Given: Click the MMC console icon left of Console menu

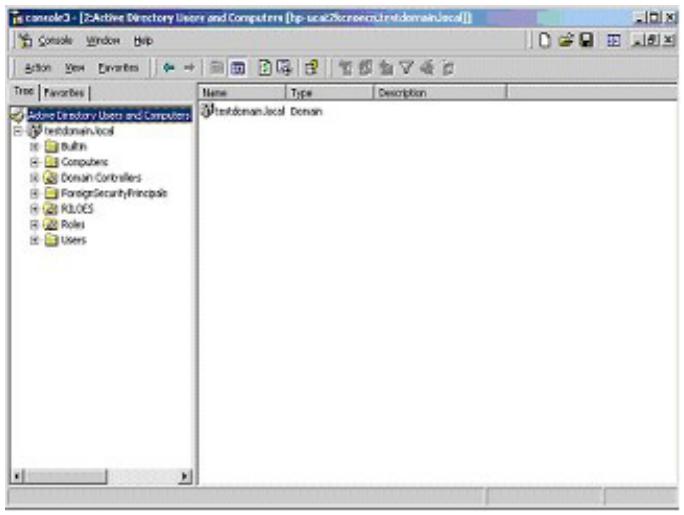Looking at the screenshot, I should (25, 41).
